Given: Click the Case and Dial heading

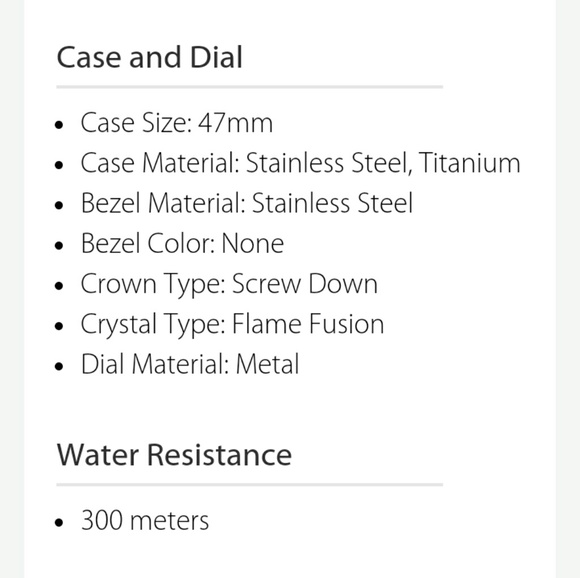Looking at the screenshot, I should click(x=149, y=57).
